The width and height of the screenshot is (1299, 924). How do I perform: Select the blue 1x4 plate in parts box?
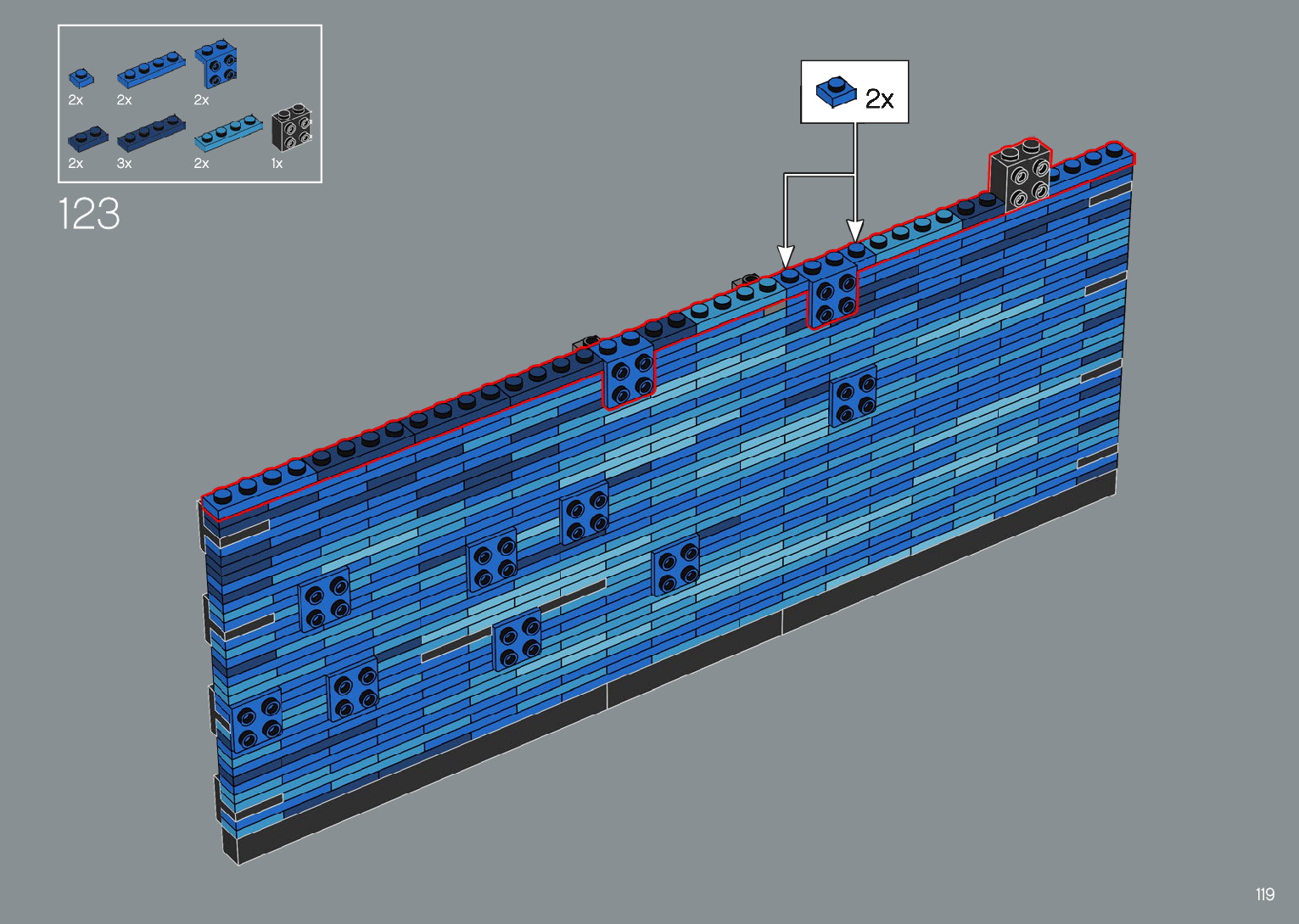pos(151,70)
